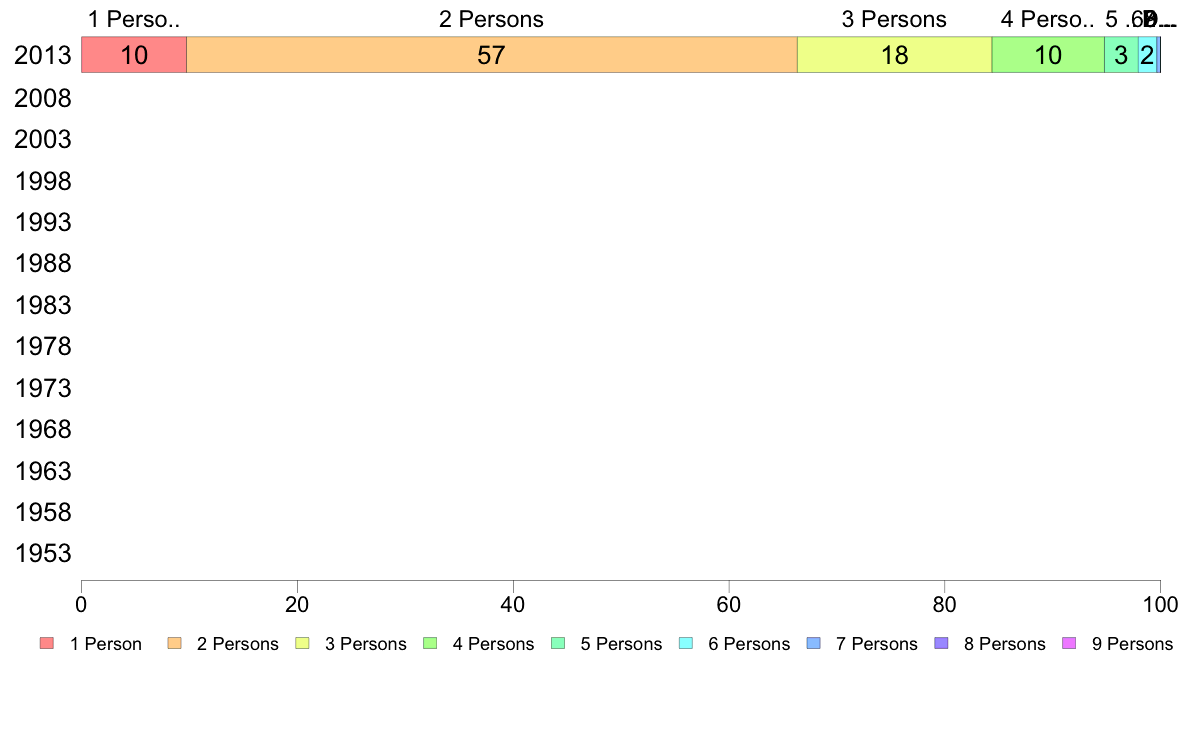Click the 1988 year label
This screenshot has height=736, width=1188.
[42, 264]
